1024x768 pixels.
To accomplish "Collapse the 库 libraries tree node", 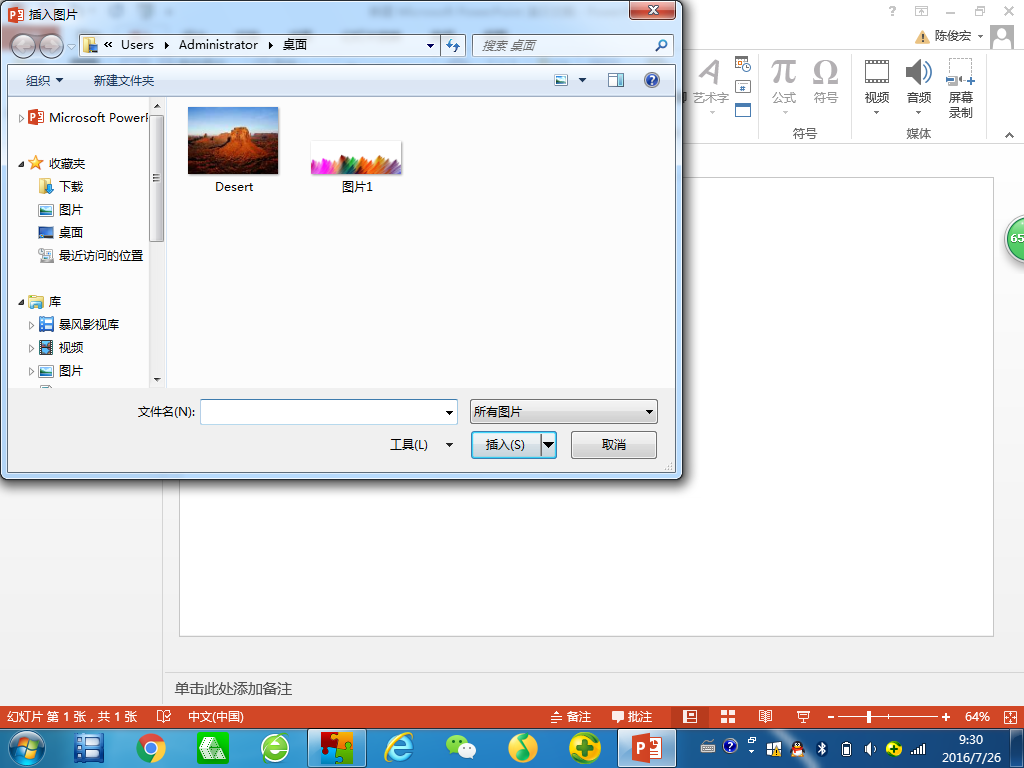I will point(21,302).
